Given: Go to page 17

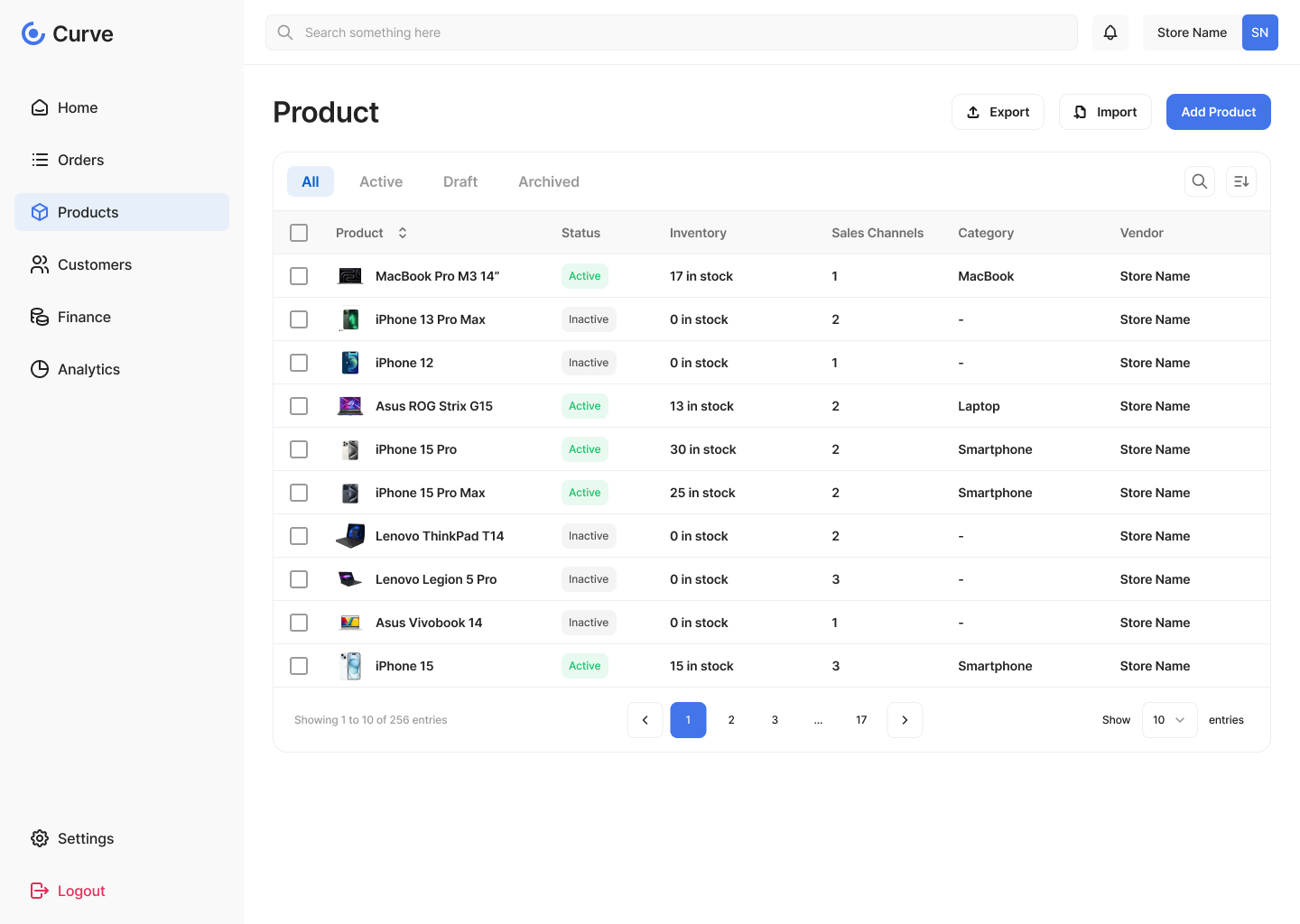Looking at the screenshot, I should tap(862, 720).
